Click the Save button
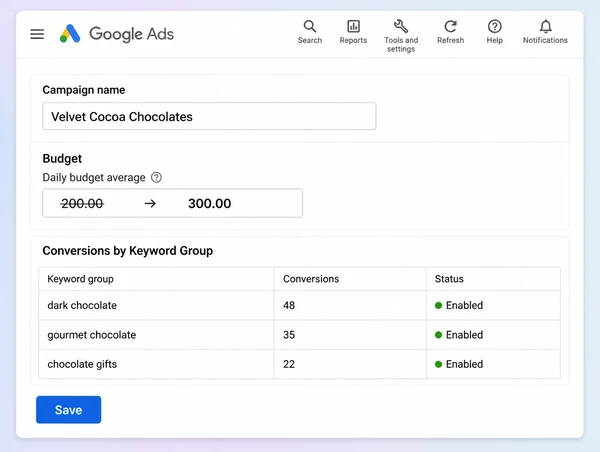 [x=68, y=410]
